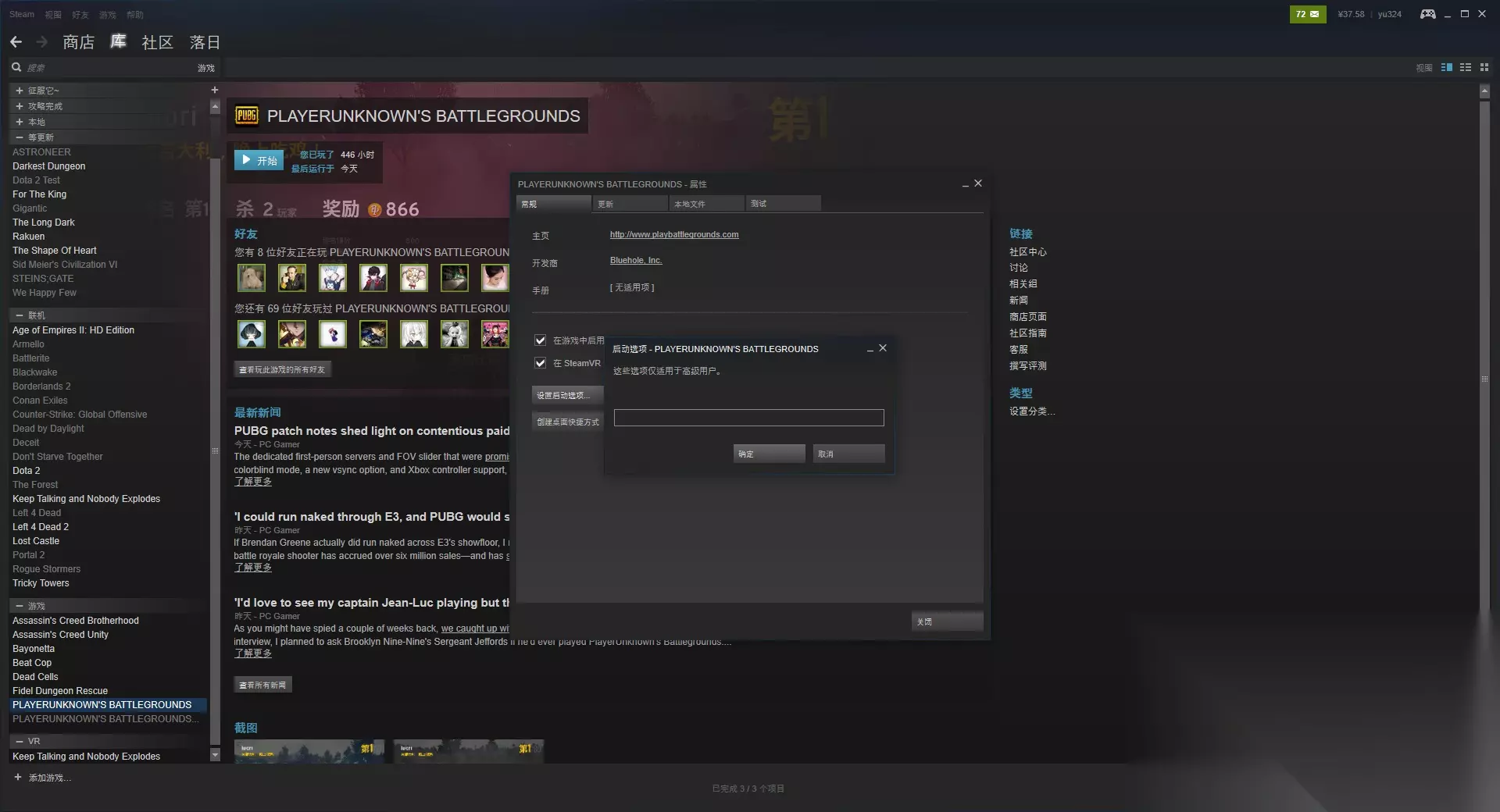
Task: Open the dark-haired anime boy in red scarf avatar
Action: 373,277
